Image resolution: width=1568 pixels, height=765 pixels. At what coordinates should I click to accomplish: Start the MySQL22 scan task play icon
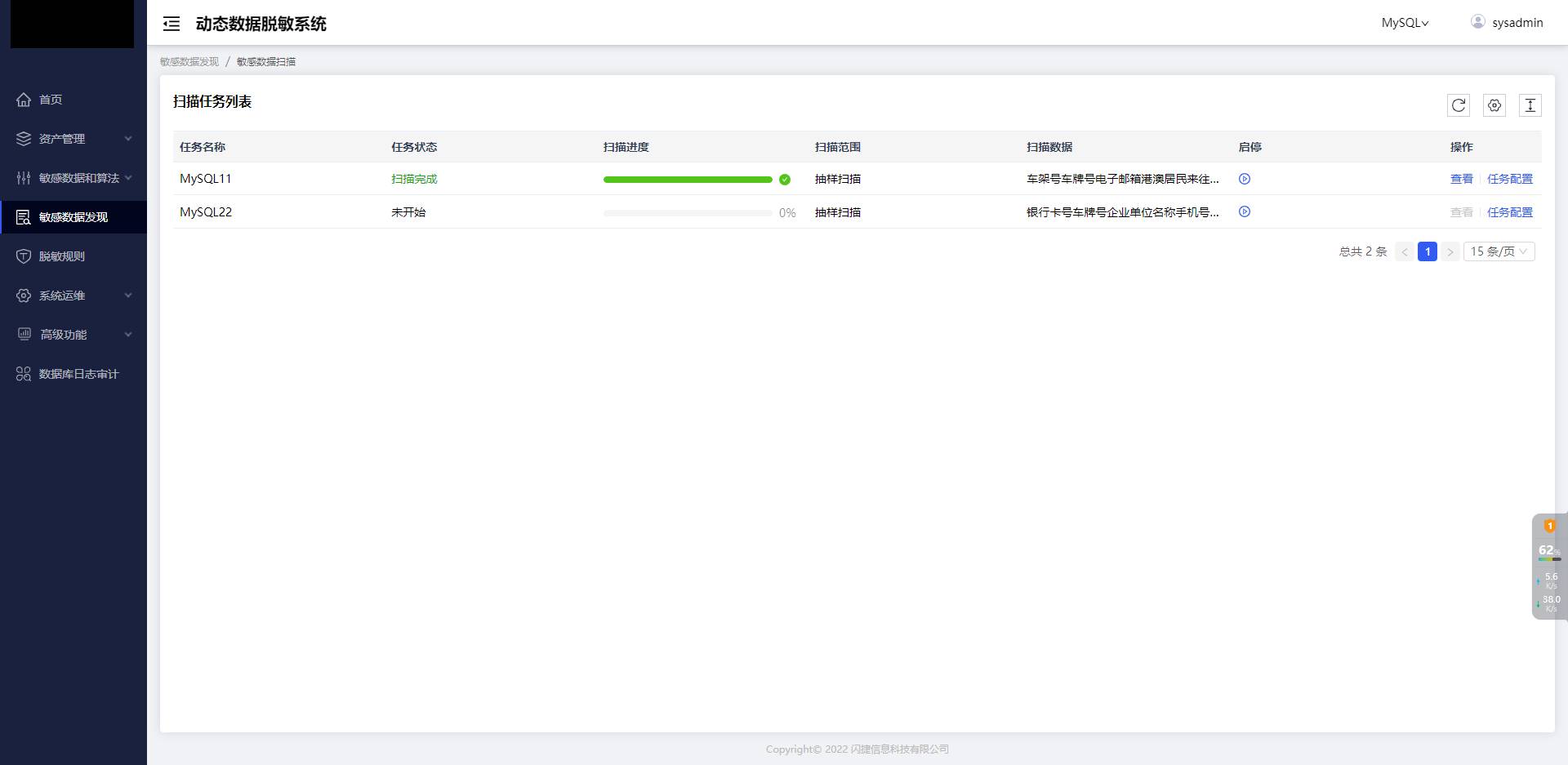(x=1245, y=211)
